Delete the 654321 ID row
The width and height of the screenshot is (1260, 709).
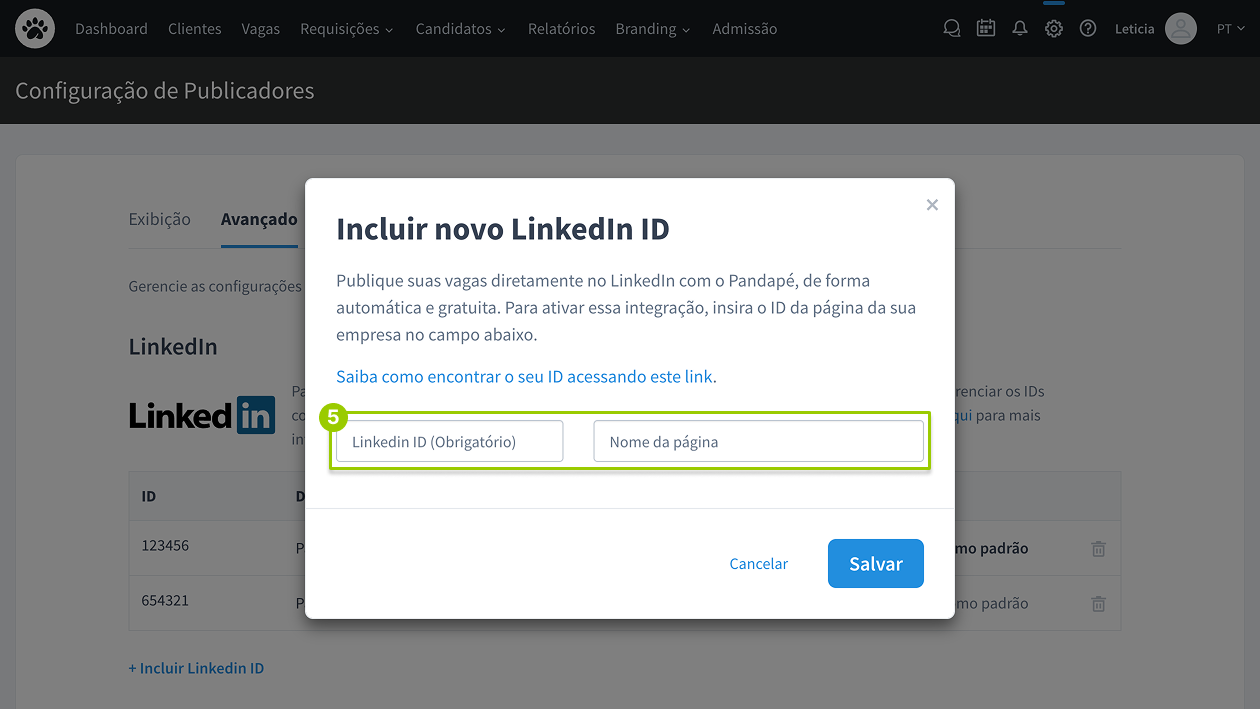click(1098, 604)
